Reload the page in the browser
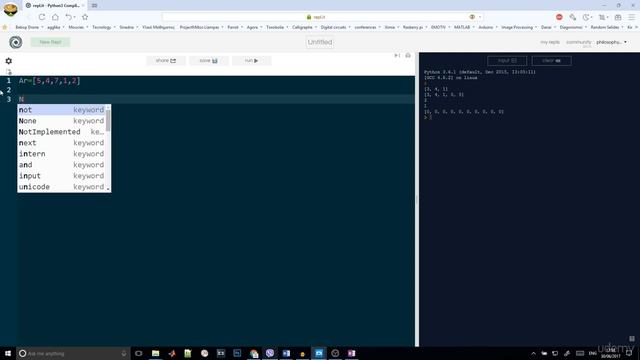640x360 pixels. click(x=42, y=17)
